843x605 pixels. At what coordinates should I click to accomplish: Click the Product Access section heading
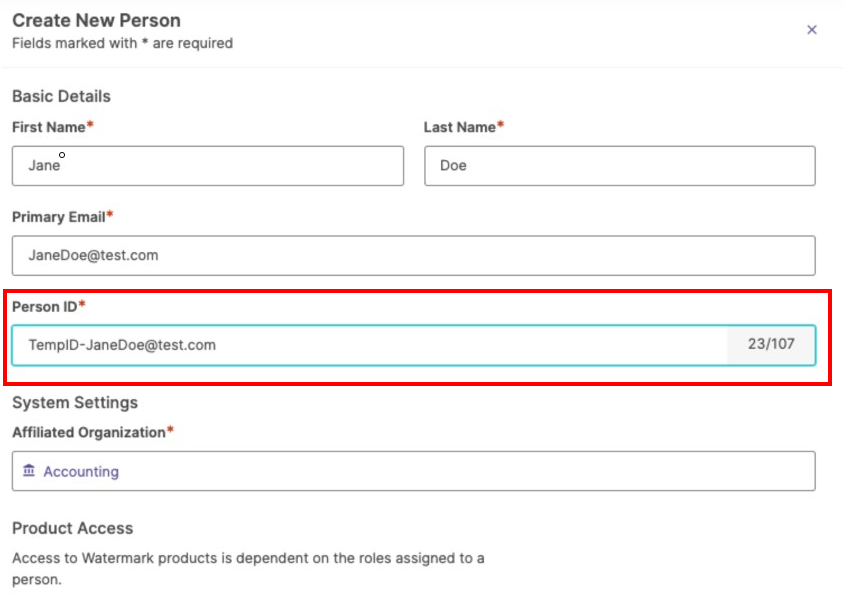click(73, 528)
